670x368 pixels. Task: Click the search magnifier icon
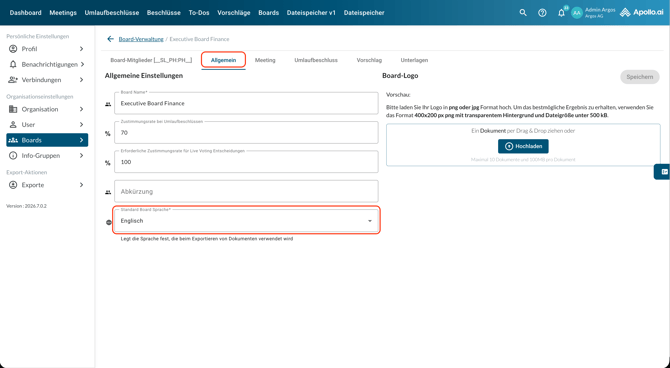[x=523, y=13]
